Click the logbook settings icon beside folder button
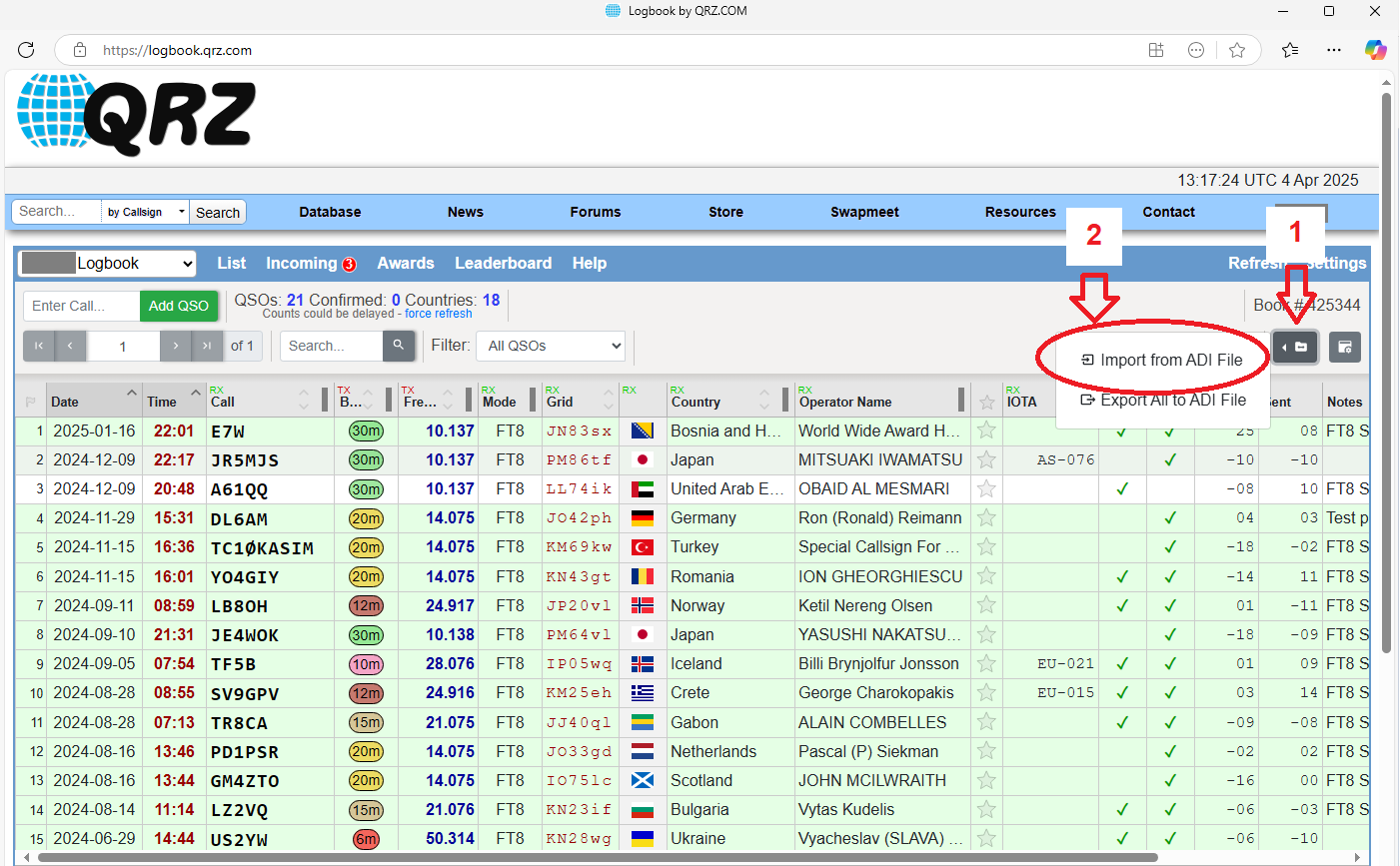Viewport: 1400px width, 866px height. (x=1345, y=347)
